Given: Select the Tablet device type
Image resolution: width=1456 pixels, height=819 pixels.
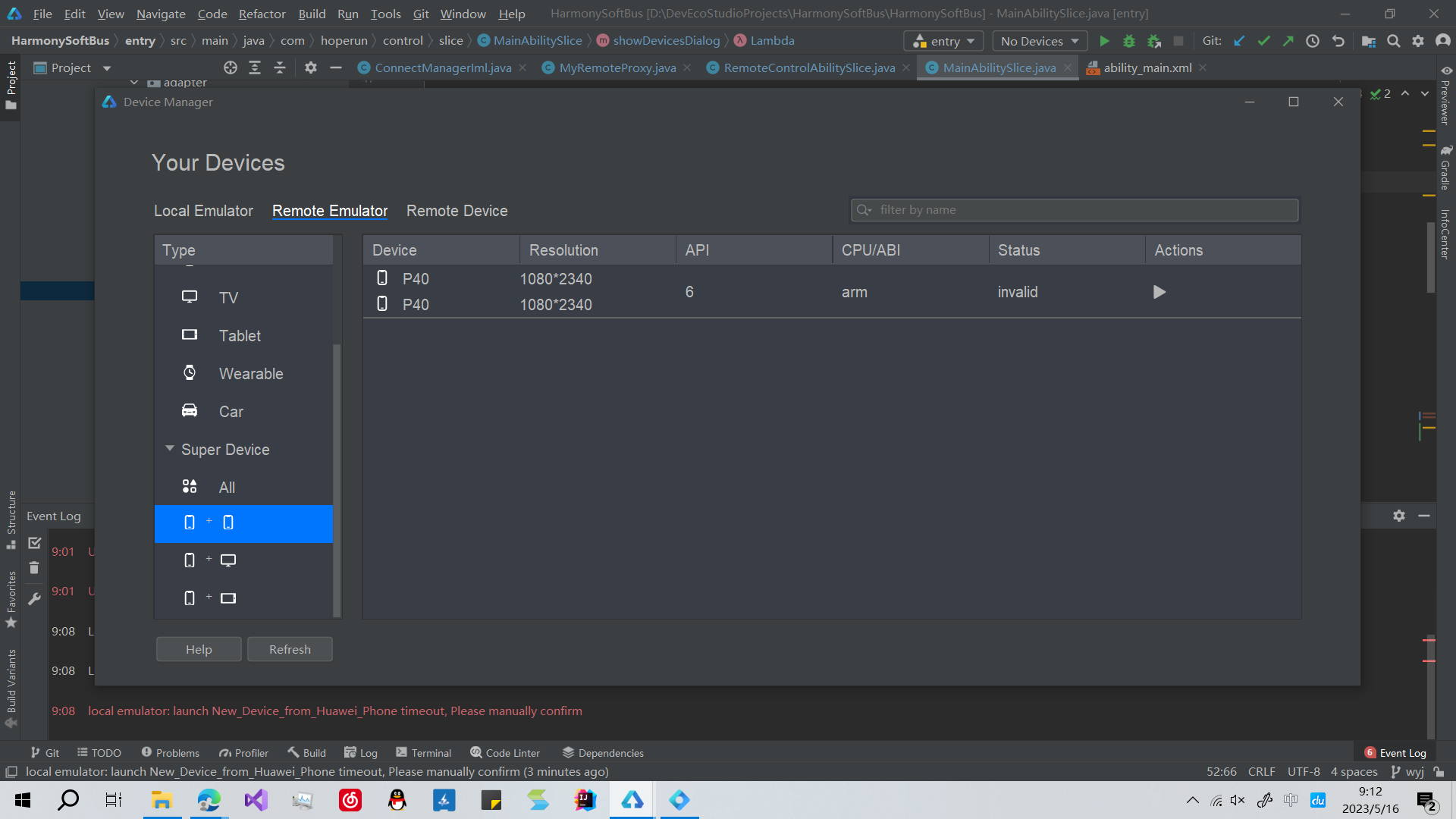Looking at the screenshot, I should 243,335.
